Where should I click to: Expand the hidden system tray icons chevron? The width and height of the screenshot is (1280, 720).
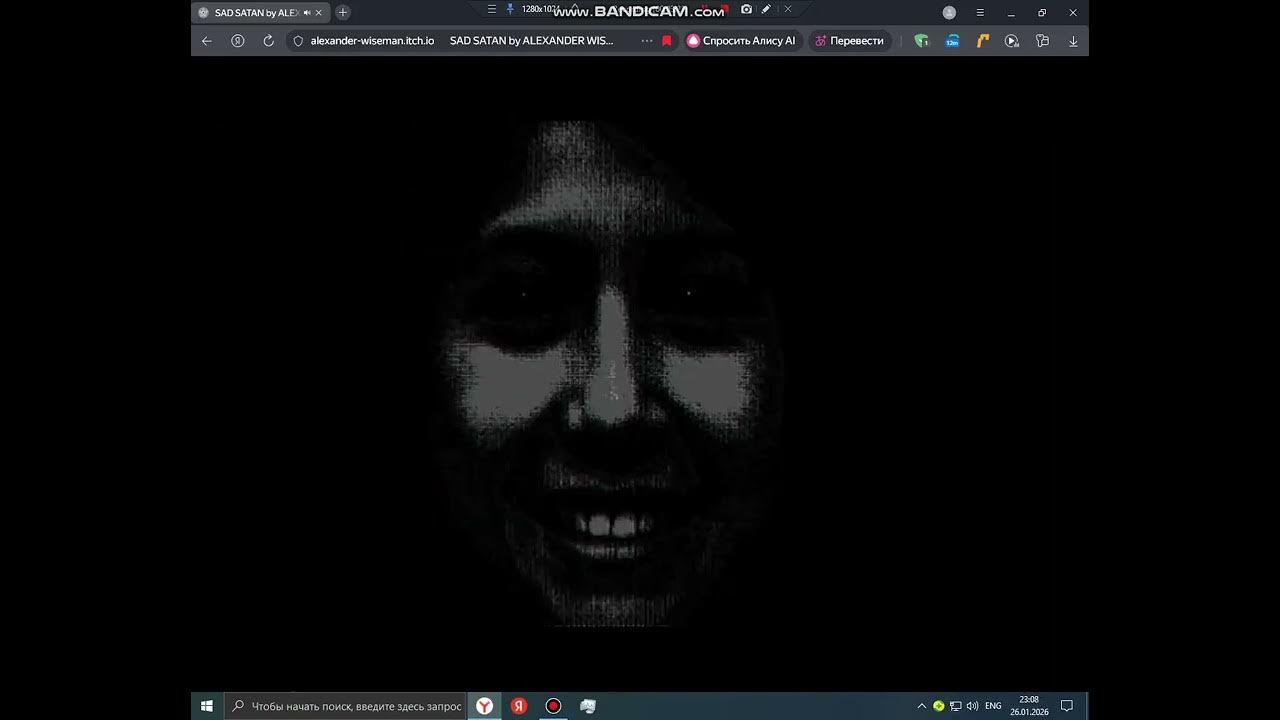(921, 706)
